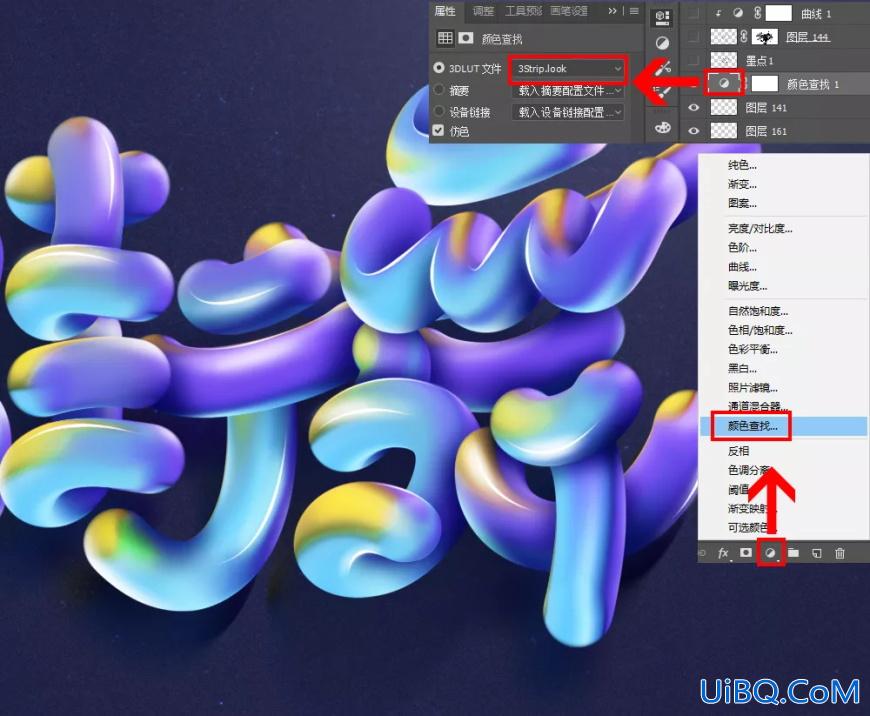Select the black mask thumbnail on 图层 144
Screen dimensions: 870x716
tap(764, 37)
